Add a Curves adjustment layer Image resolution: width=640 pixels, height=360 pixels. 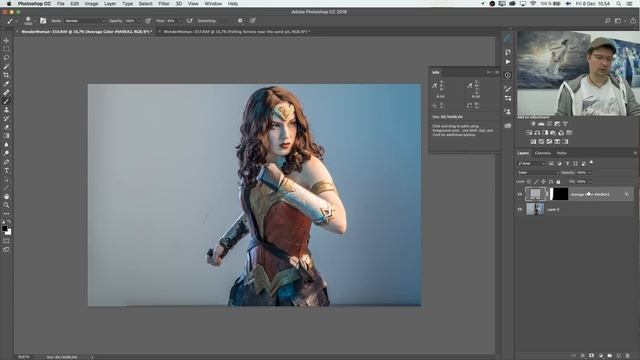(549, 124)
